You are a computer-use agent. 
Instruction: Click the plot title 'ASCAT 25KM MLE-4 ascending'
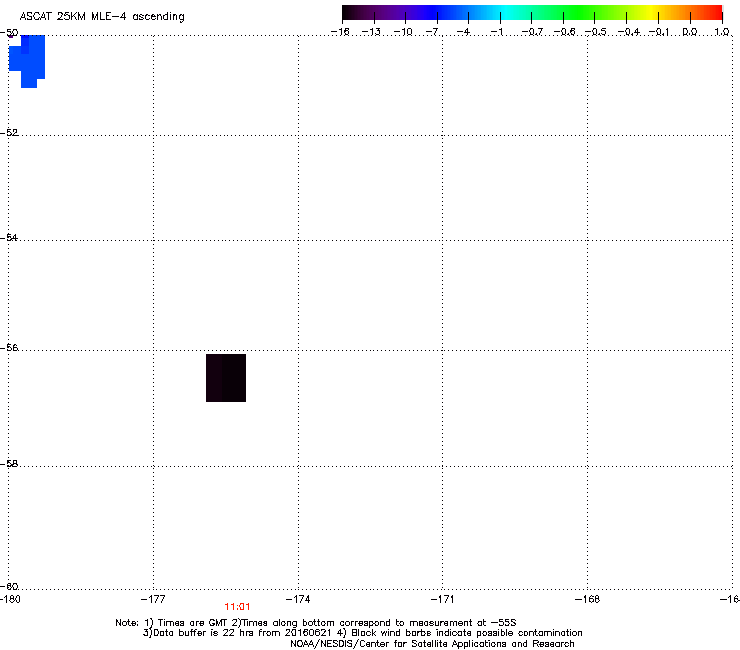tap(102, 17)
